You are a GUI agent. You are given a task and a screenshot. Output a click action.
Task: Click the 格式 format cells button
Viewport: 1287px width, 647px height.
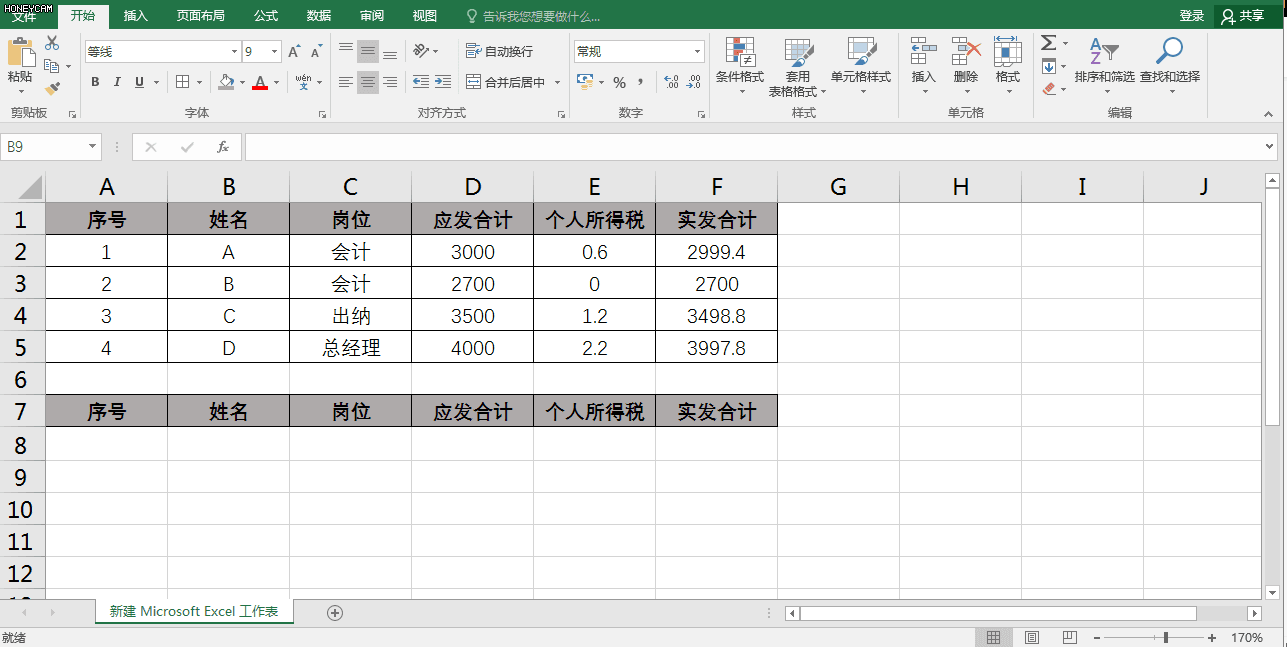point(1008,66)
